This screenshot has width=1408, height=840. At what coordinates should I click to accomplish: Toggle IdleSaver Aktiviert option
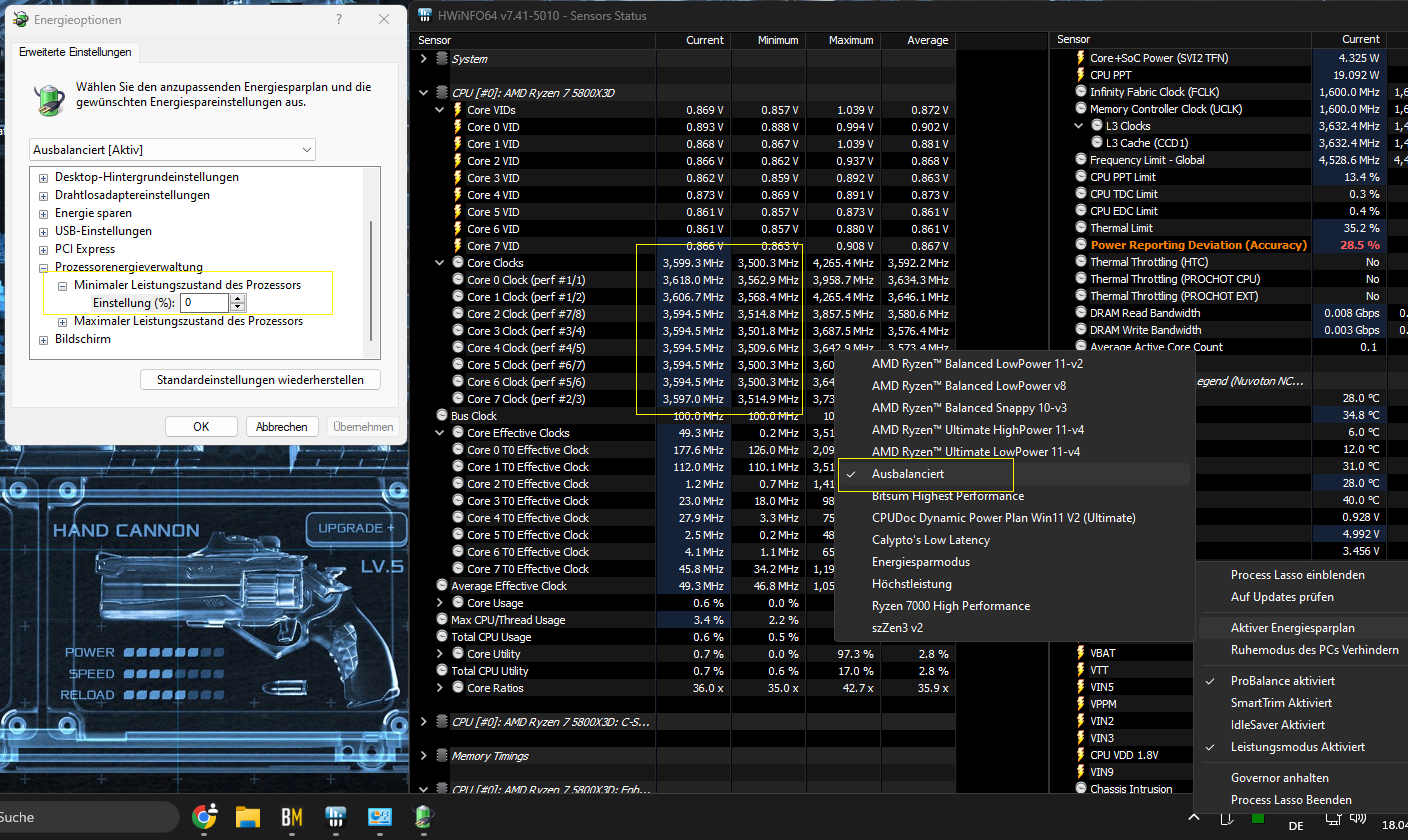(1301, 725)
